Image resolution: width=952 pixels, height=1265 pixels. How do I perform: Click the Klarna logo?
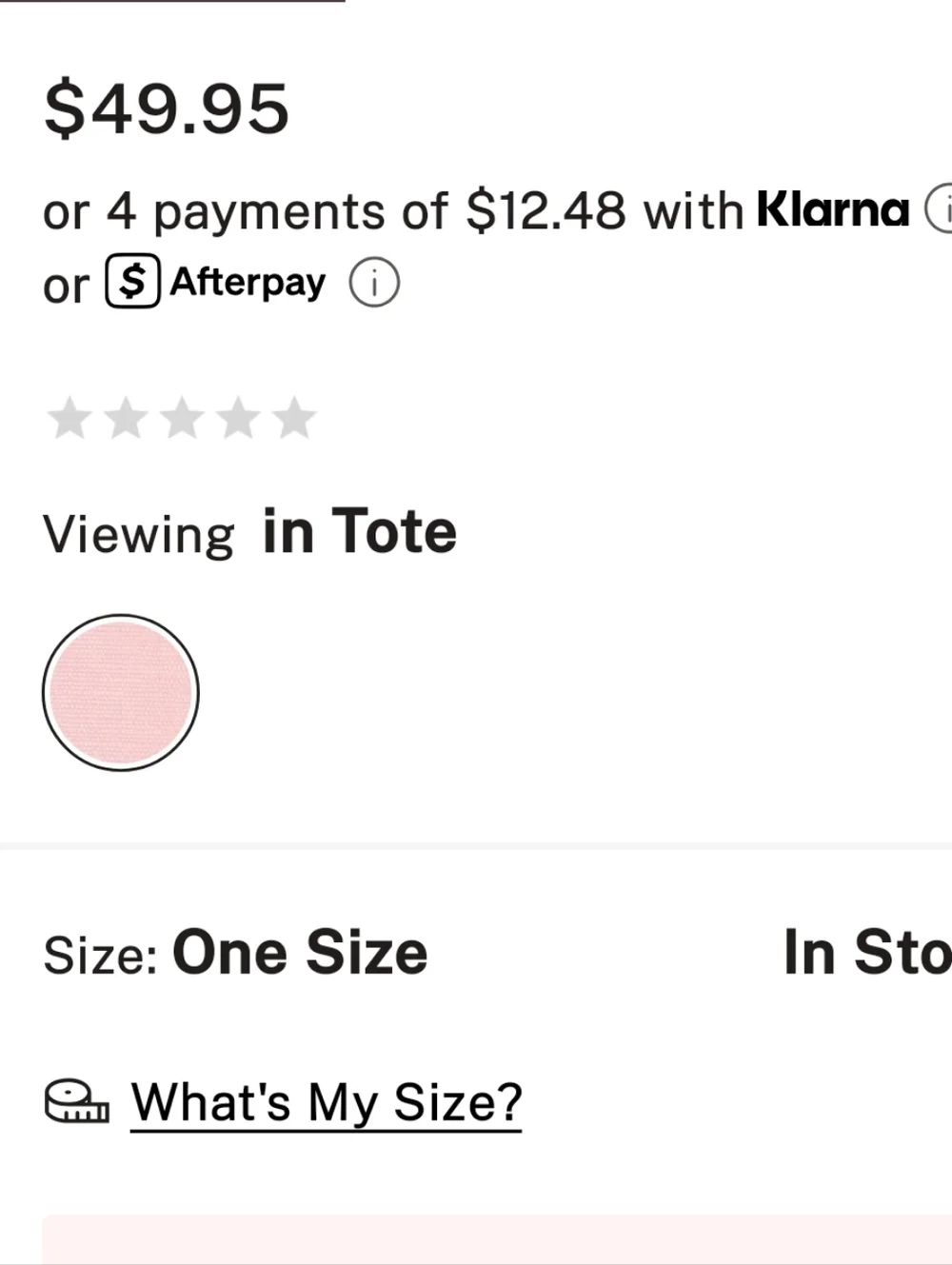pyautogui.click(x=833, y=208)
